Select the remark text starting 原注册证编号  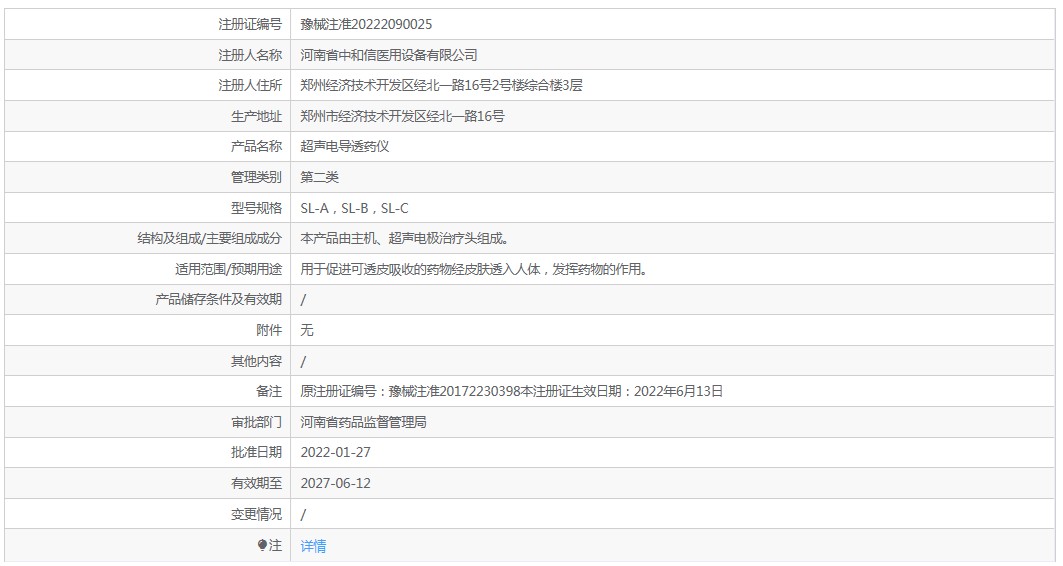pos(512,391)
